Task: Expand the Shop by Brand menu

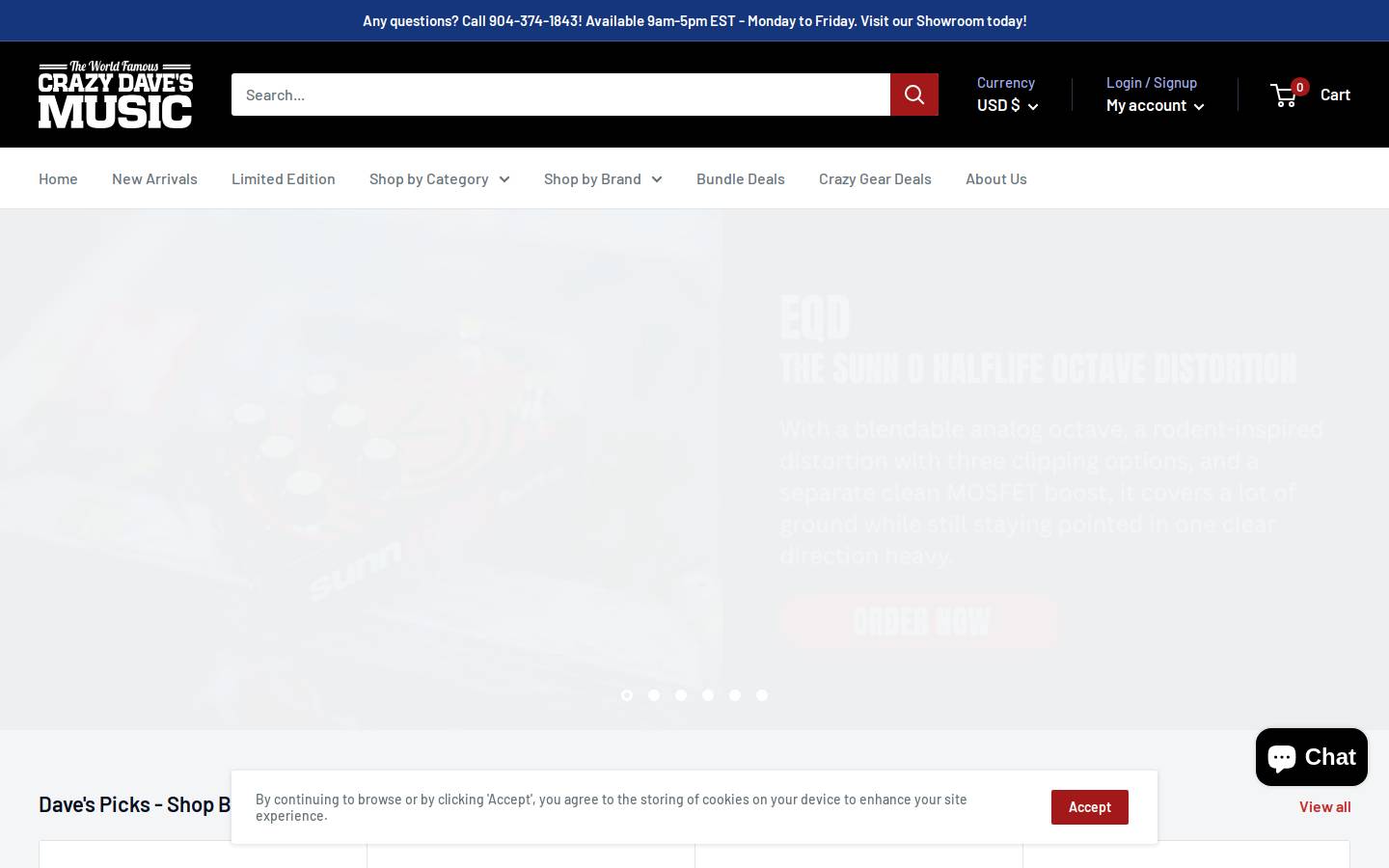Action: [603, 178]
